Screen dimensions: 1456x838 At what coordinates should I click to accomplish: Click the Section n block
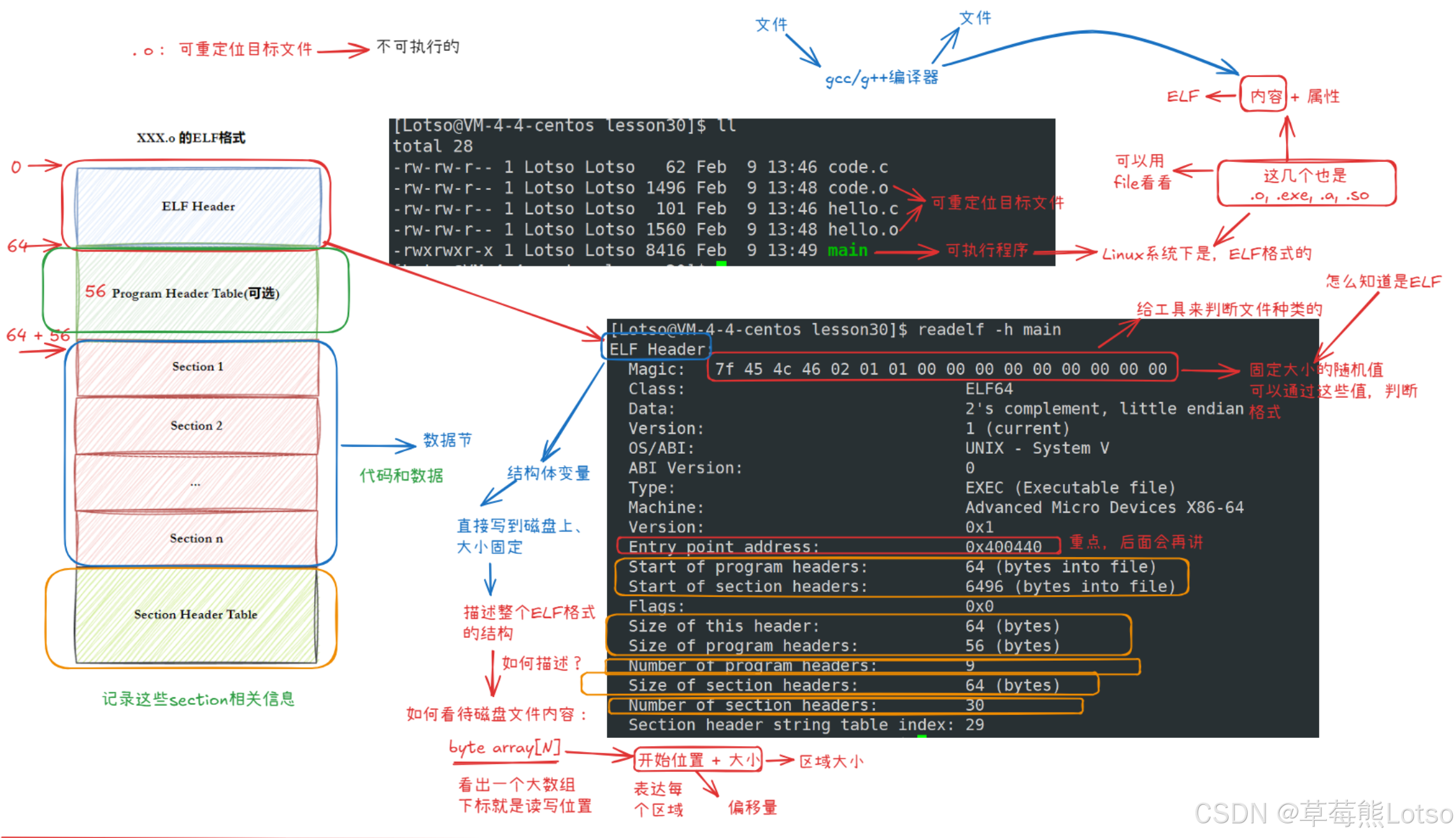coord(196,538)
